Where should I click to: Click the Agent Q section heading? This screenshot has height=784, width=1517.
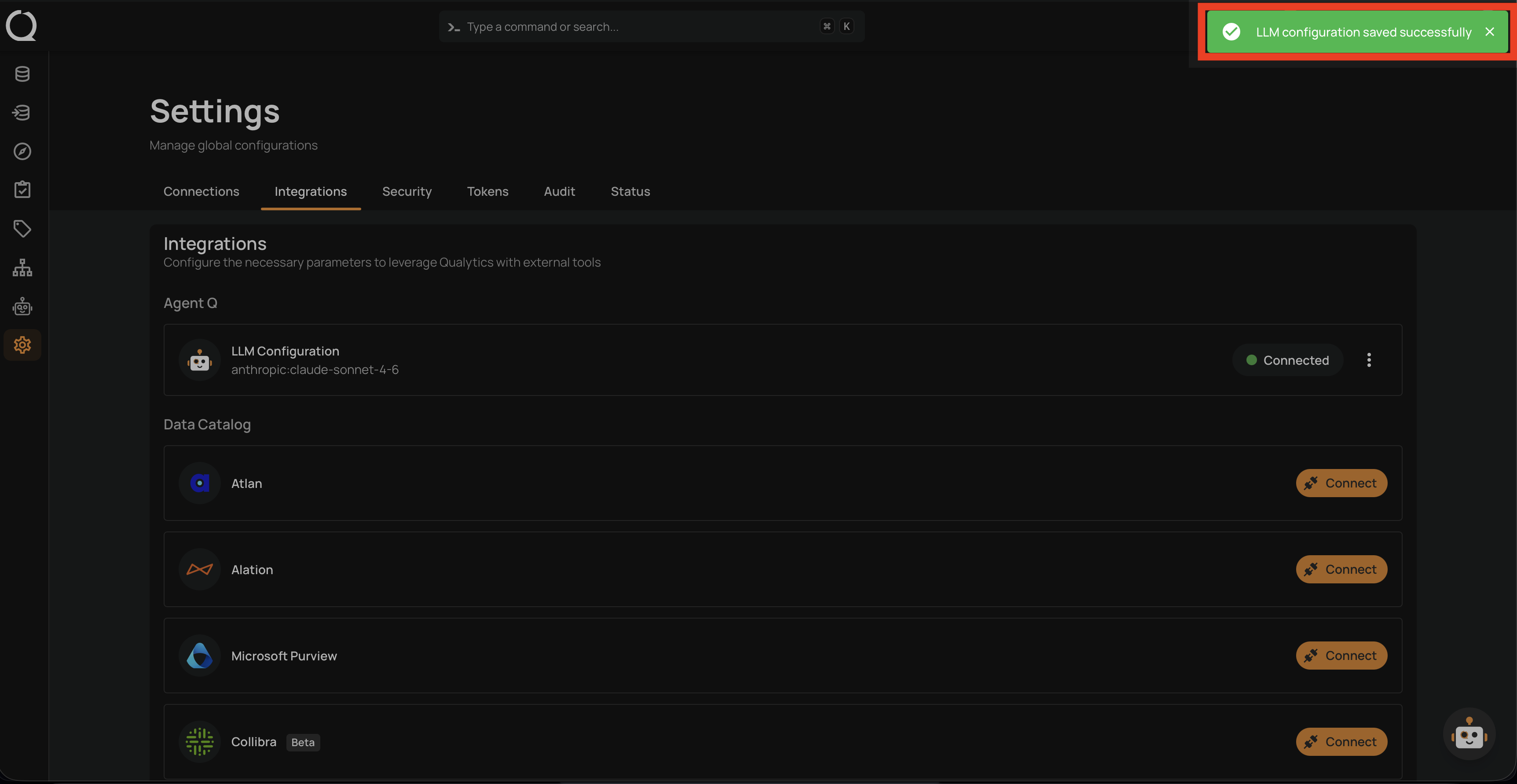(191, 303)
